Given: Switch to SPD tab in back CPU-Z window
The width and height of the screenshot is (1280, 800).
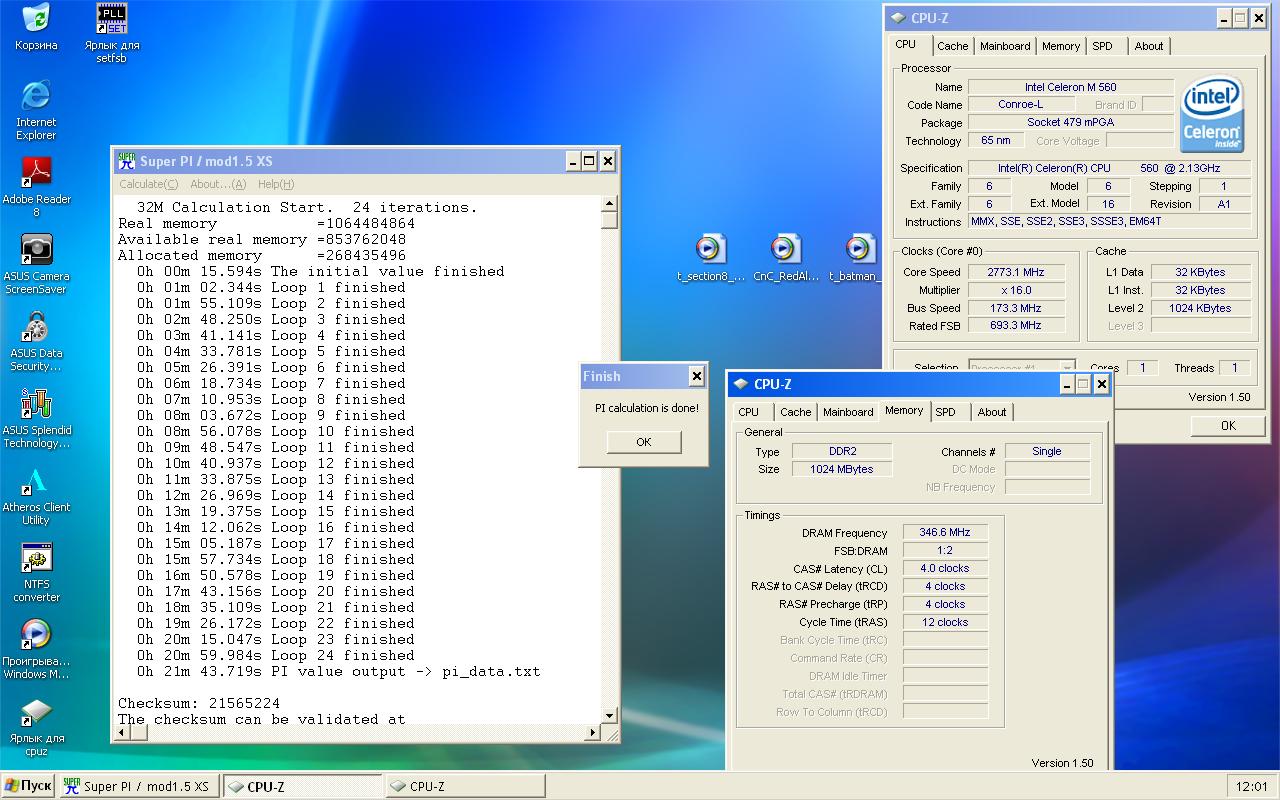Looking at the screenshot, I should pos(1102,46).
